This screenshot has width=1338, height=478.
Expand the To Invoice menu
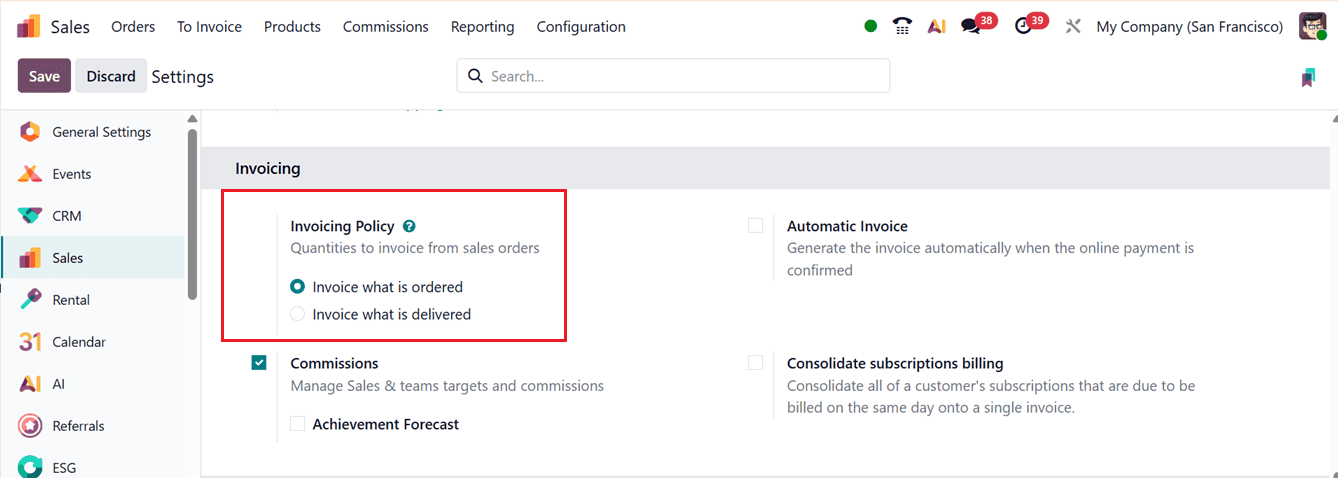tap(209, 27)
